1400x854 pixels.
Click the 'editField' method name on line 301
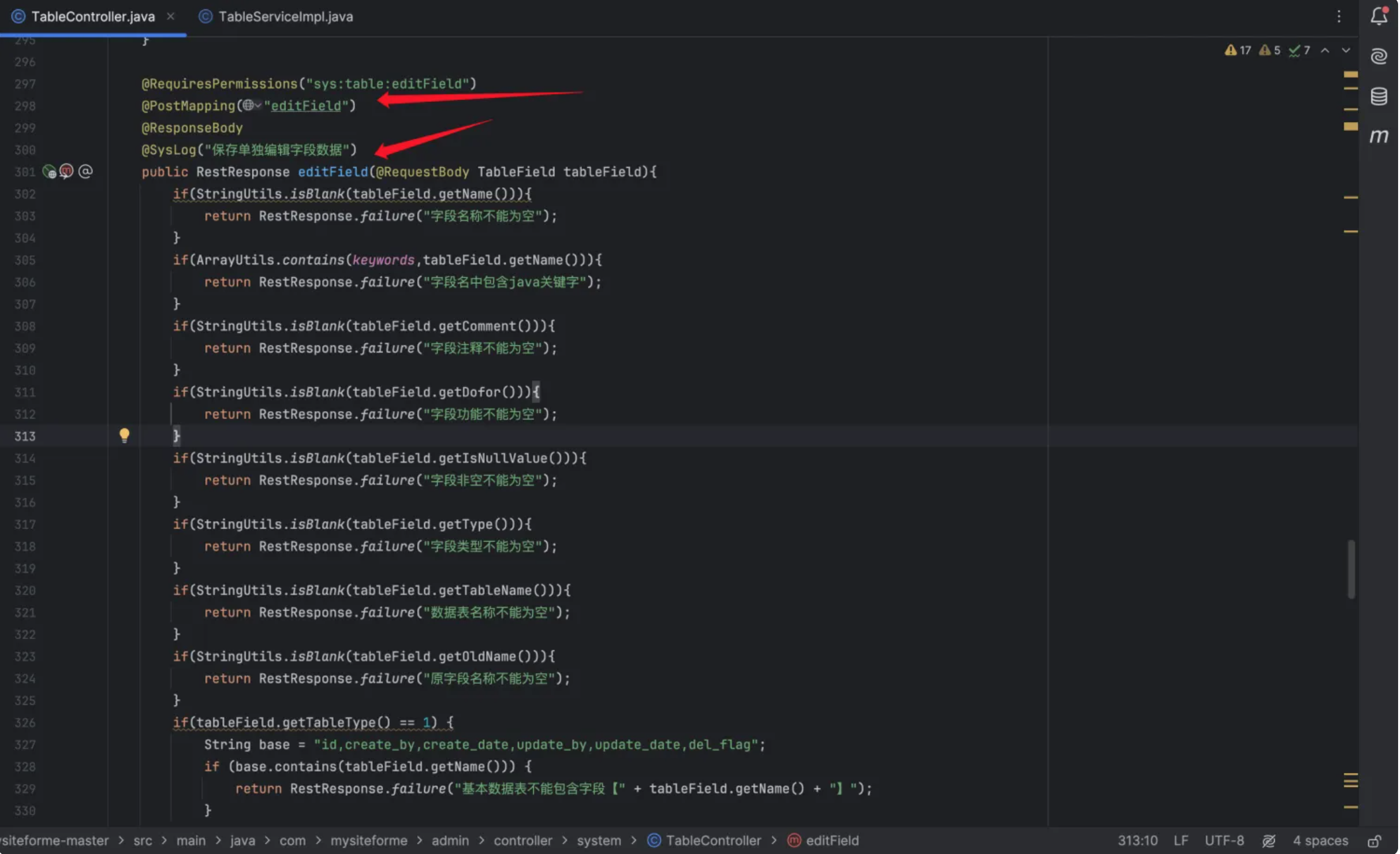(333, 171)
